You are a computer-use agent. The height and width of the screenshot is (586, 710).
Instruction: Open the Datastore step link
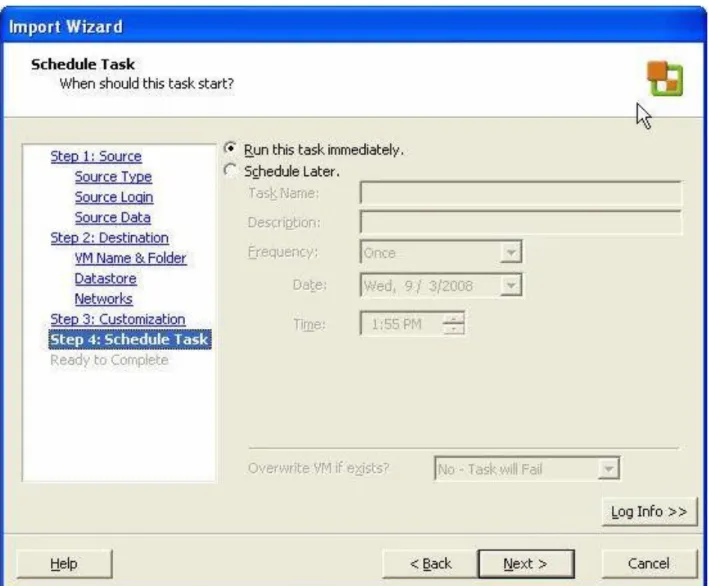(x=106, y=279)
